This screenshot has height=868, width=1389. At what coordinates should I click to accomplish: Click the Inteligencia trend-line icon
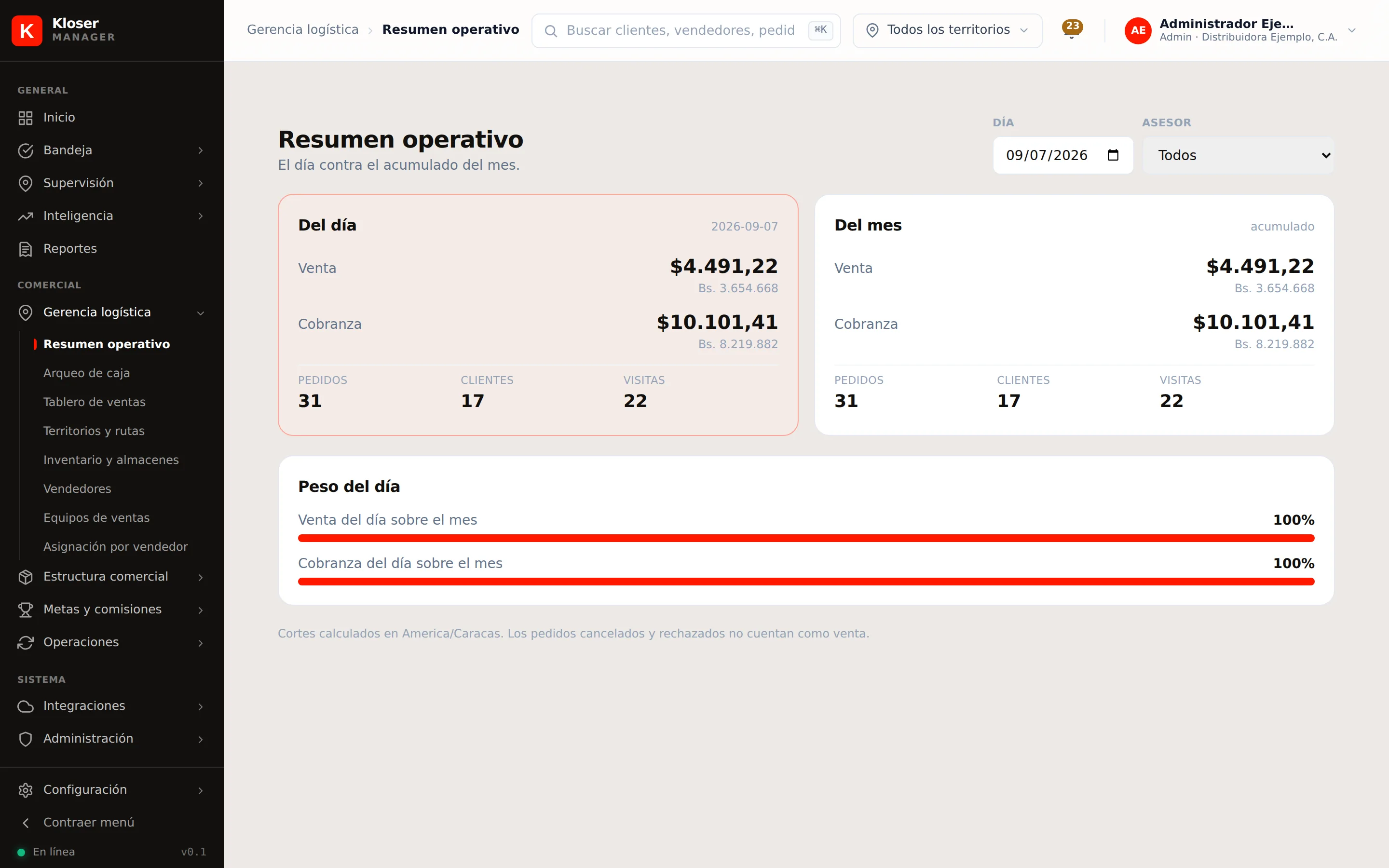pyautogui.click(x=25, y=216)
